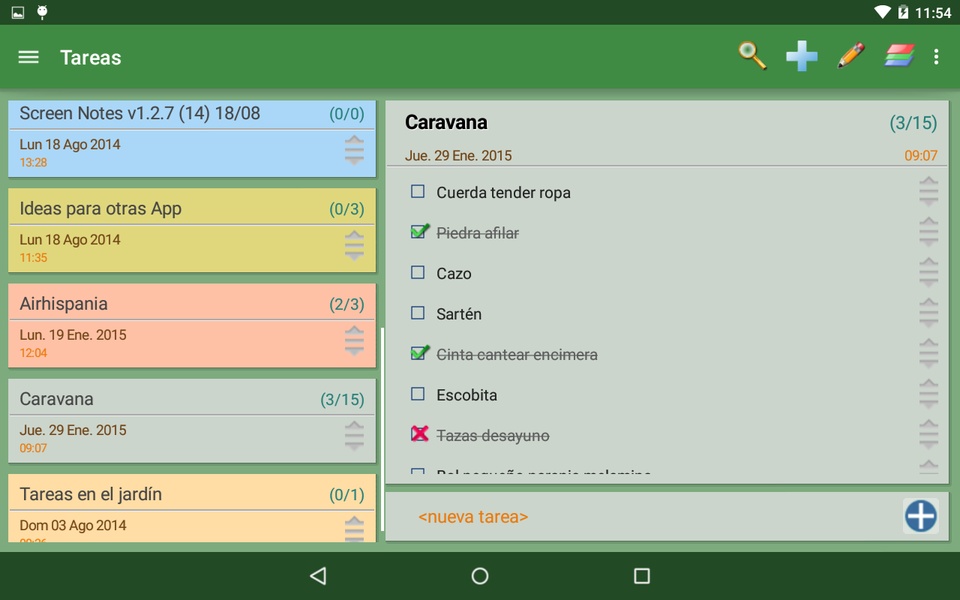This screenshot has width=960, height=600.
Task: Tap the (3/15) counter in detail header
Action: coord(913,123)
